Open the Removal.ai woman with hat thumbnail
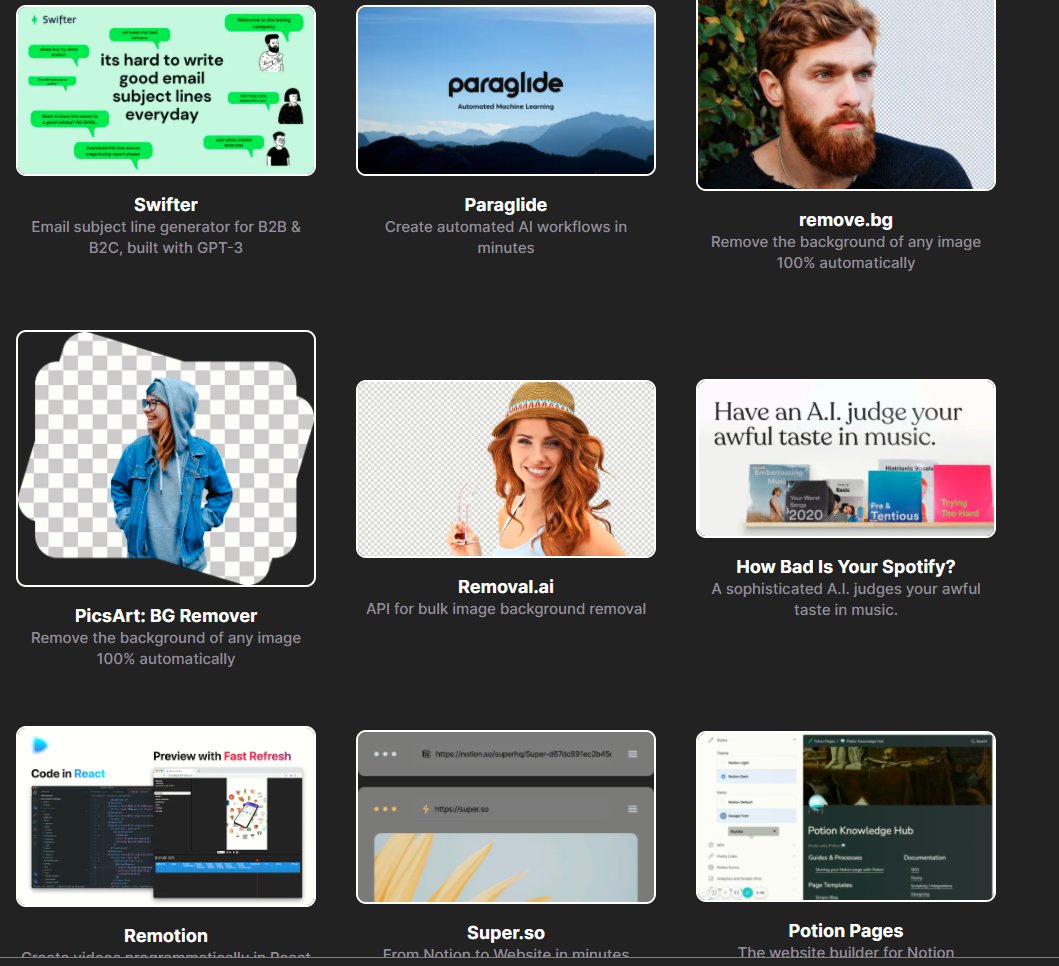Screen dimensions: 1059x966 [505, 469]
